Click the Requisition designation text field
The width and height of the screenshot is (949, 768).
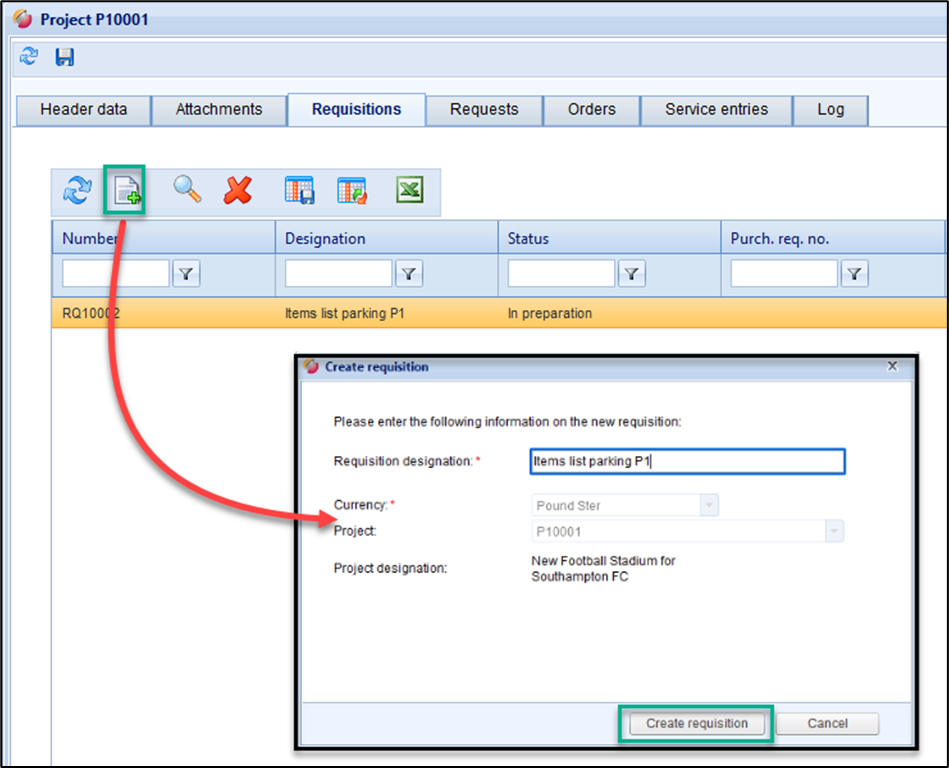coord(687,461)
